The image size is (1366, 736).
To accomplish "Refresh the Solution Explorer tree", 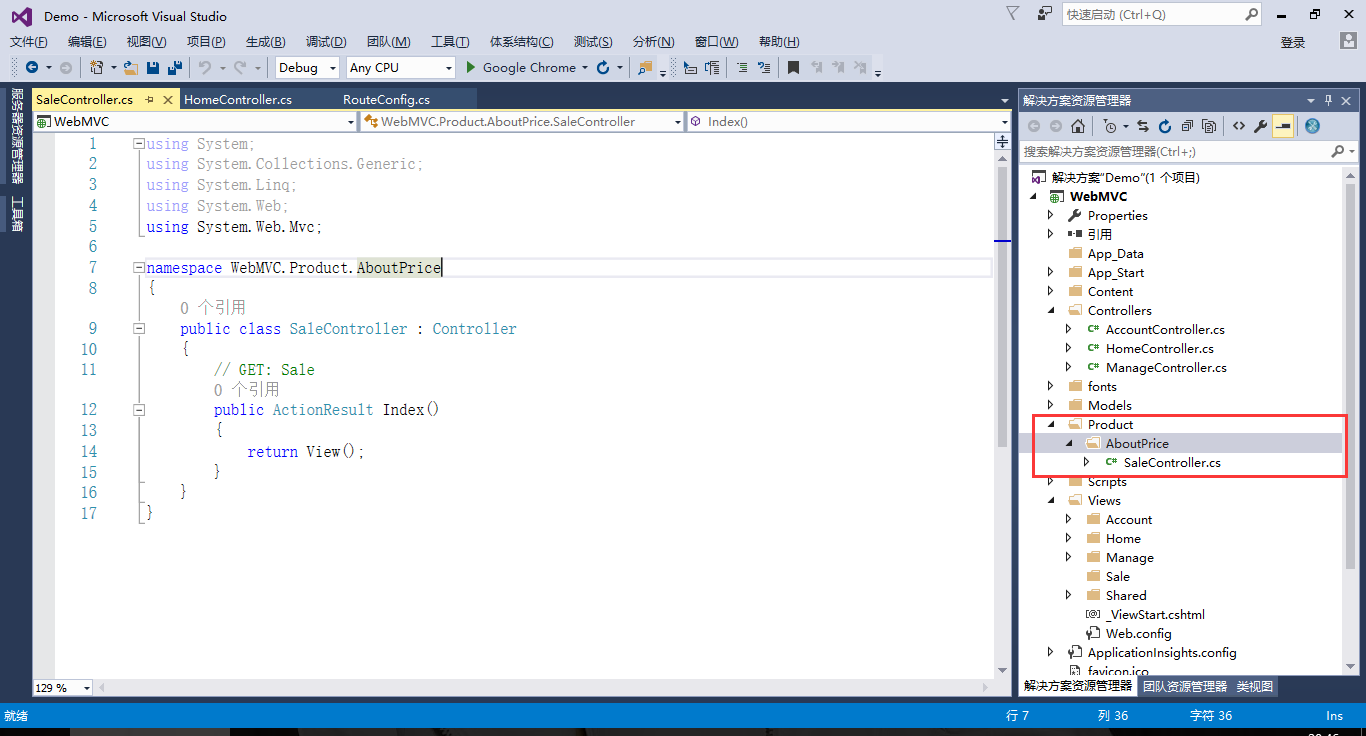I will (1165, 126).
